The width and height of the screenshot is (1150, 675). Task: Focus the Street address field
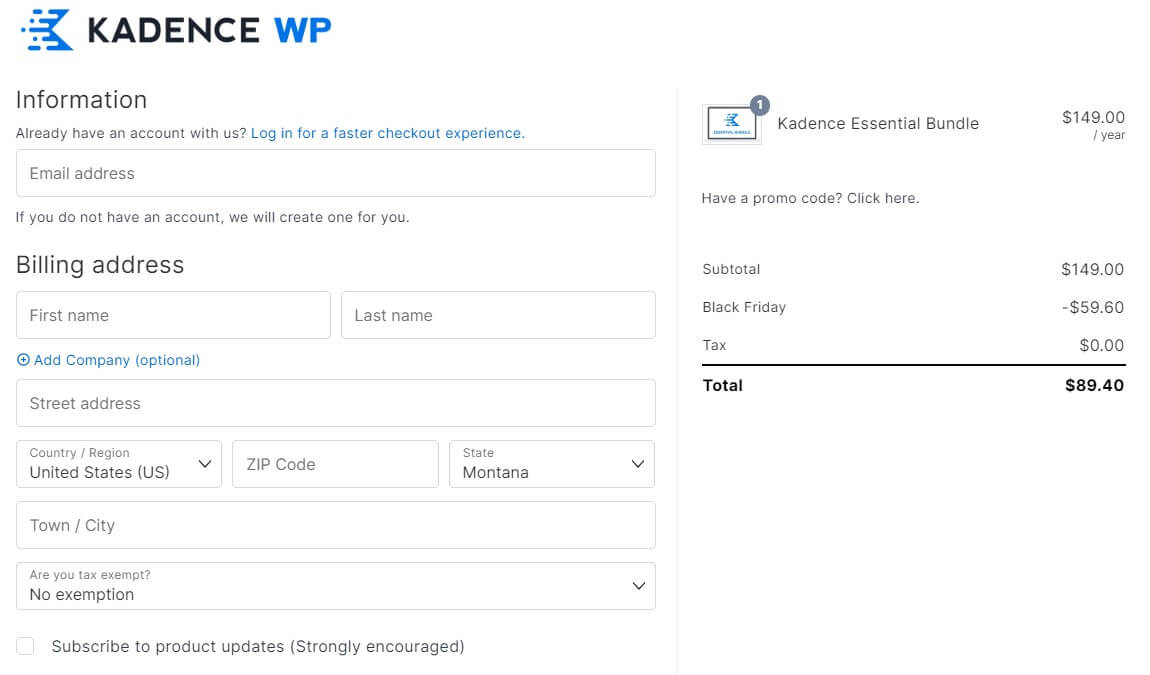(x=336, y=403)
